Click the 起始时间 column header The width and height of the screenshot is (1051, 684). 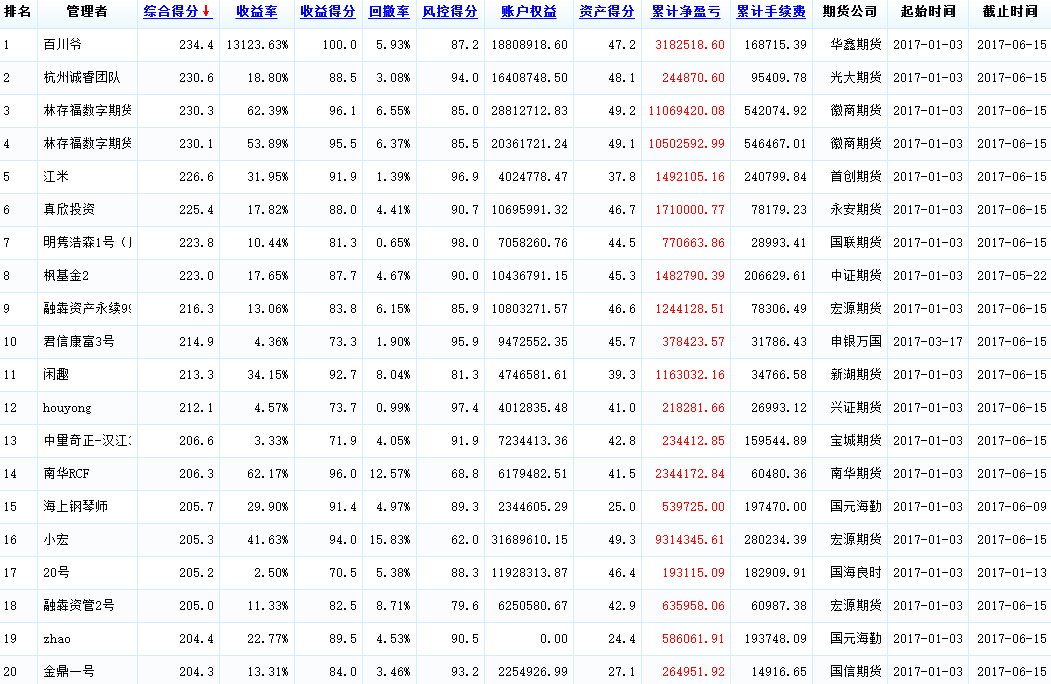point(928,11)
